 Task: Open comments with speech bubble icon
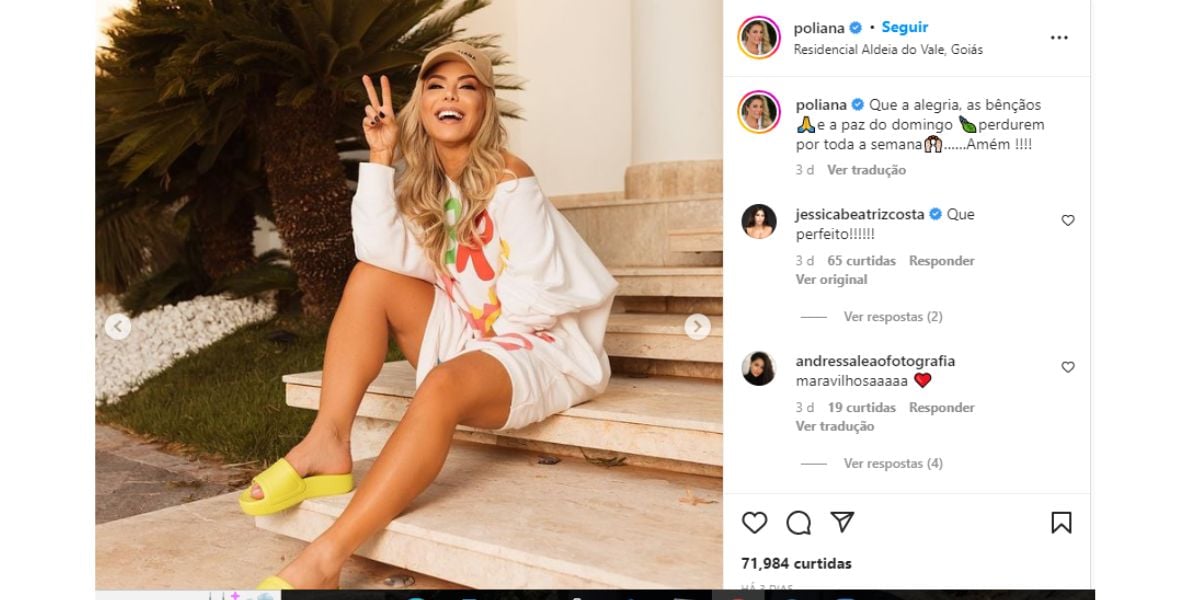click(x=798, y=522)
